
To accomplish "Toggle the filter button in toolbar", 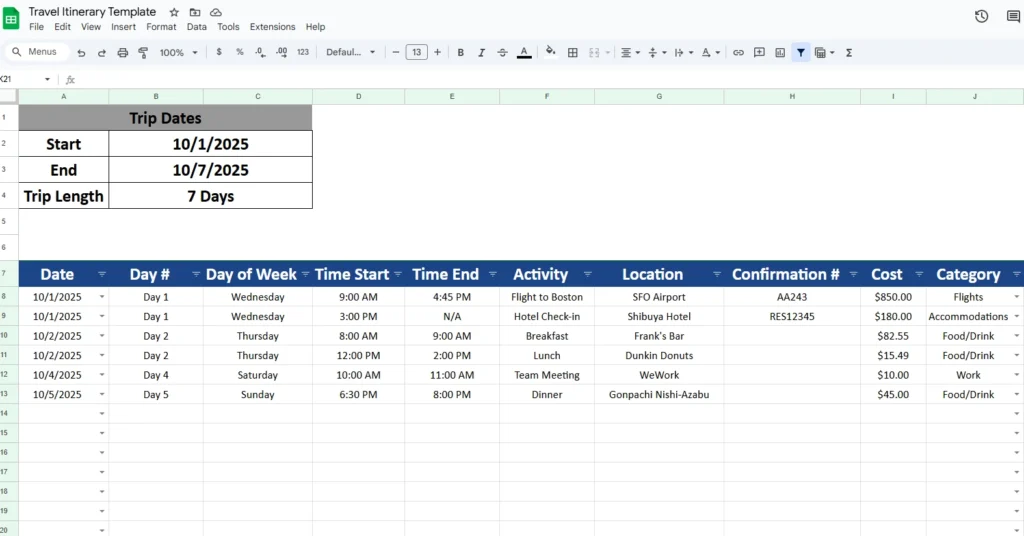I will [801, 53].
